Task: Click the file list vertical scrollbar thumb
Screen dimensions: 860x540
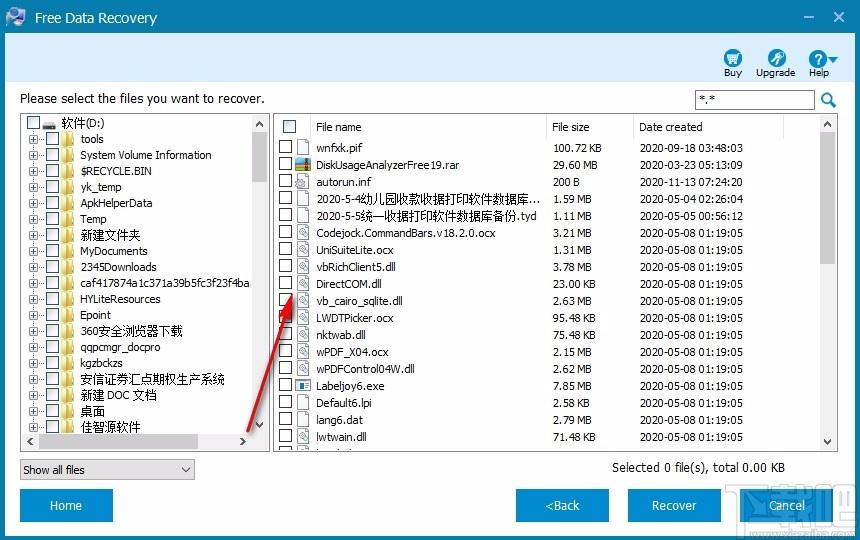Action: pyautogui.click(x=828, y=199)
